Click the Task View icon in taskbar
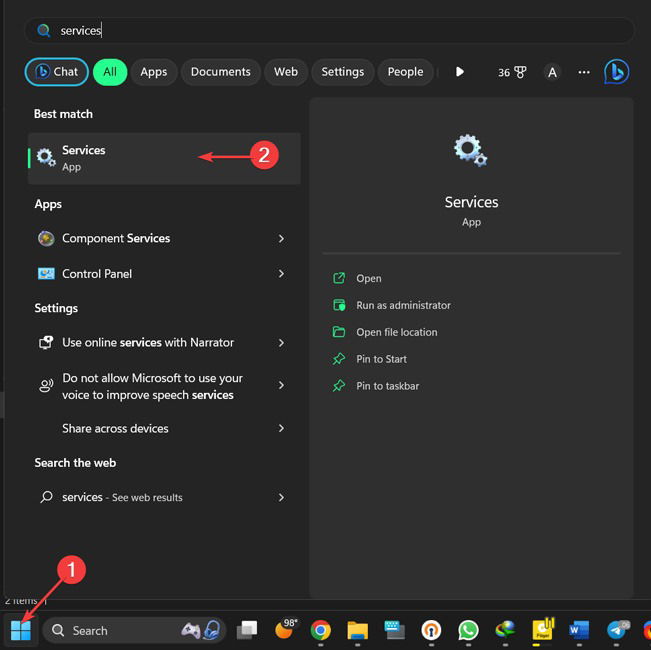651x650 pixels. click(247, 630)
